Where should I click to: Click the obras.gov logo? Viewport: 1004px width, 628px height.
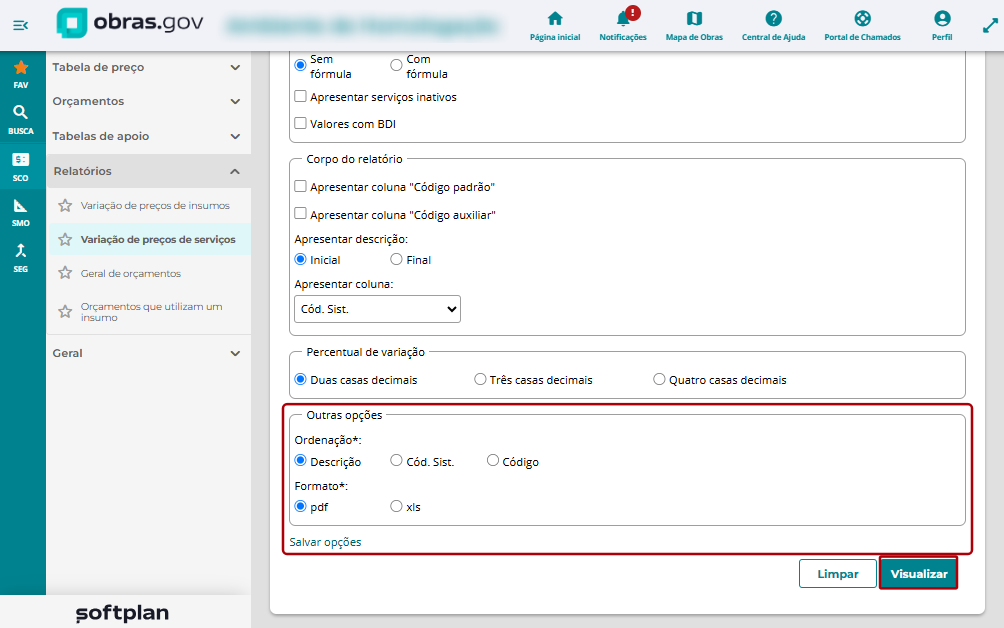[130, 23]
